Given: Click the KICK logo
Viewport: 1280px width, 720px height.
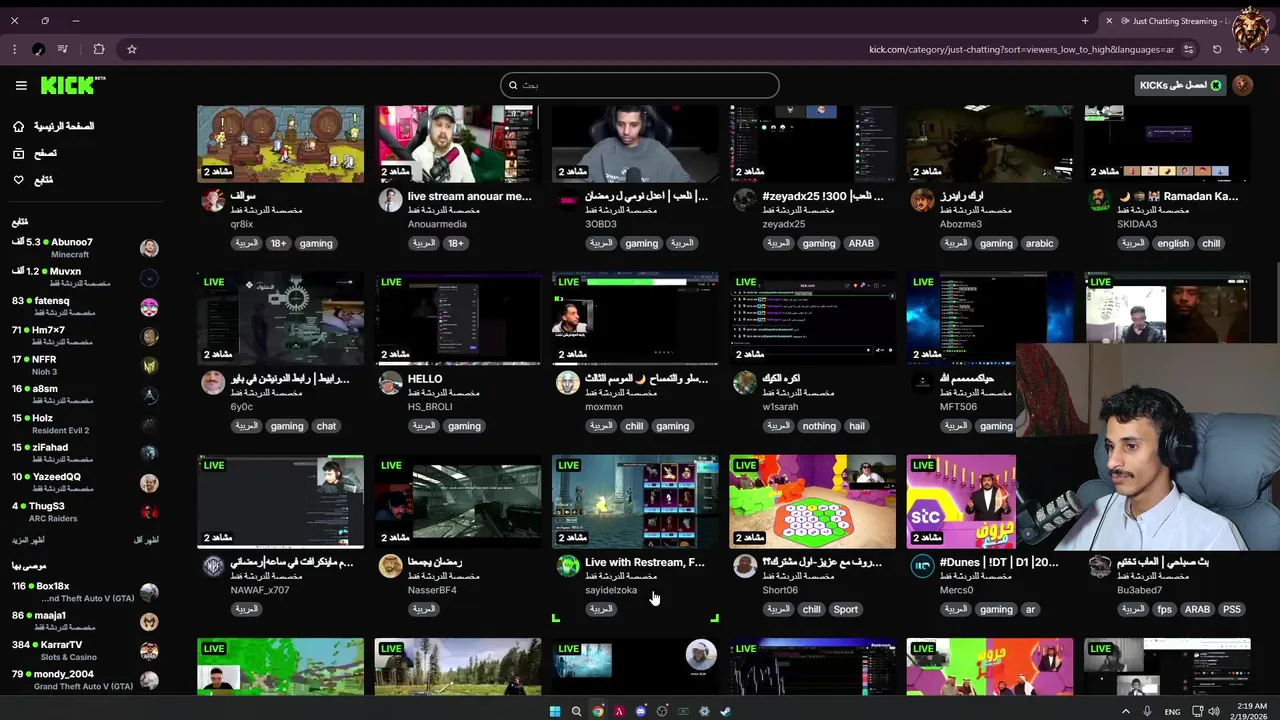Looking at the screenshot, I should (73, 85).
